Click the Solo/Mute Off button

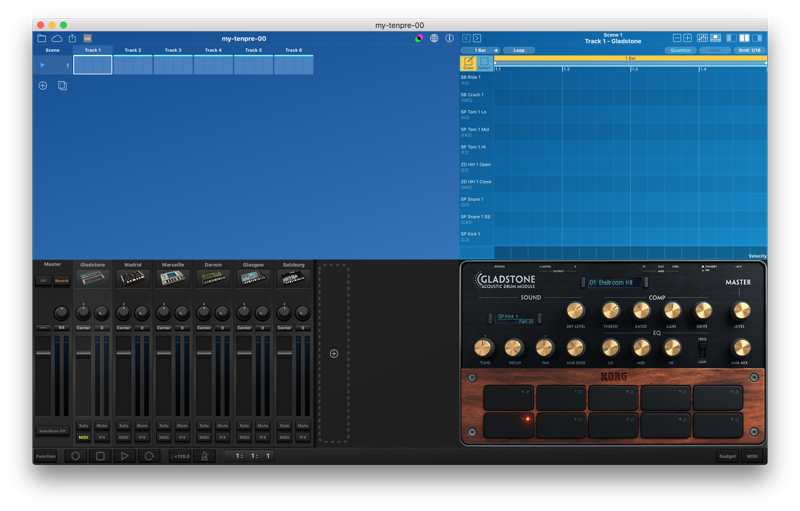click(x=53, y=431)
